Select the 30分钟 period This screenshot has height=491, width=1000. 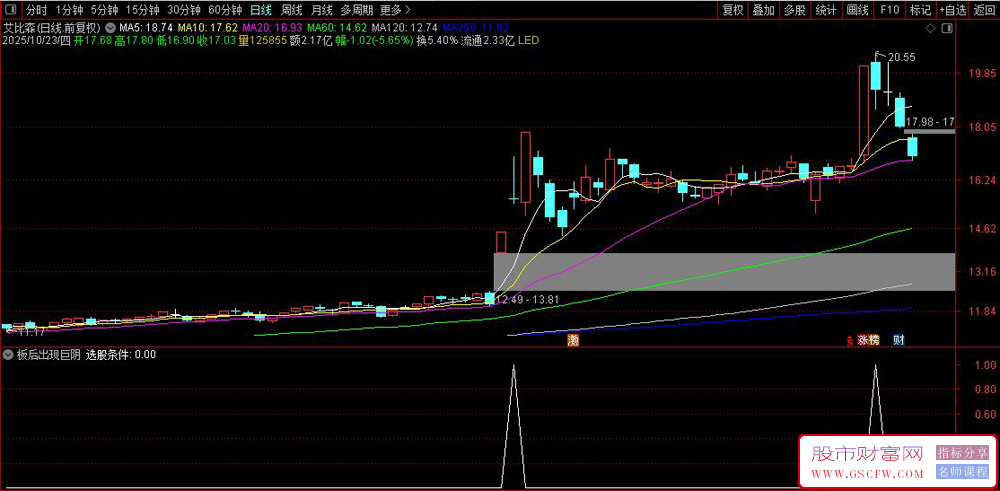184,10
